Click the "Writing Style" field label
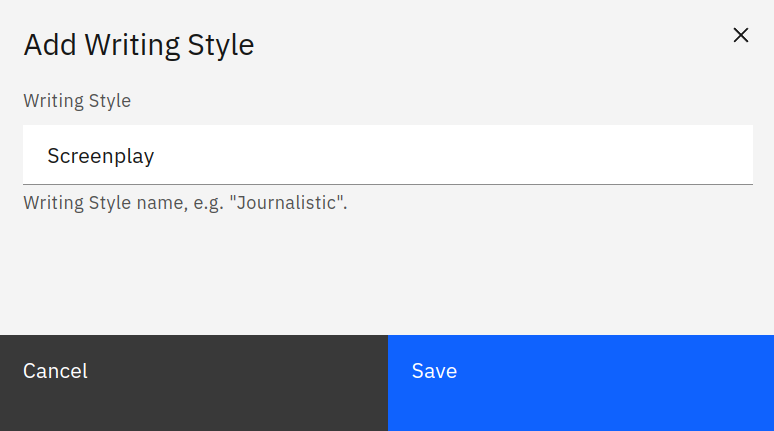 [77, 100]
